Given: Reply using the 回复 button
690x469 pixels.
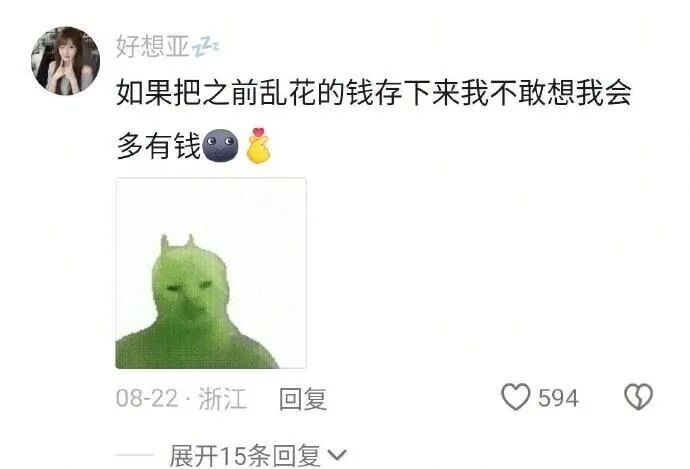Looking at the screenshot, I should coord(303,399).
